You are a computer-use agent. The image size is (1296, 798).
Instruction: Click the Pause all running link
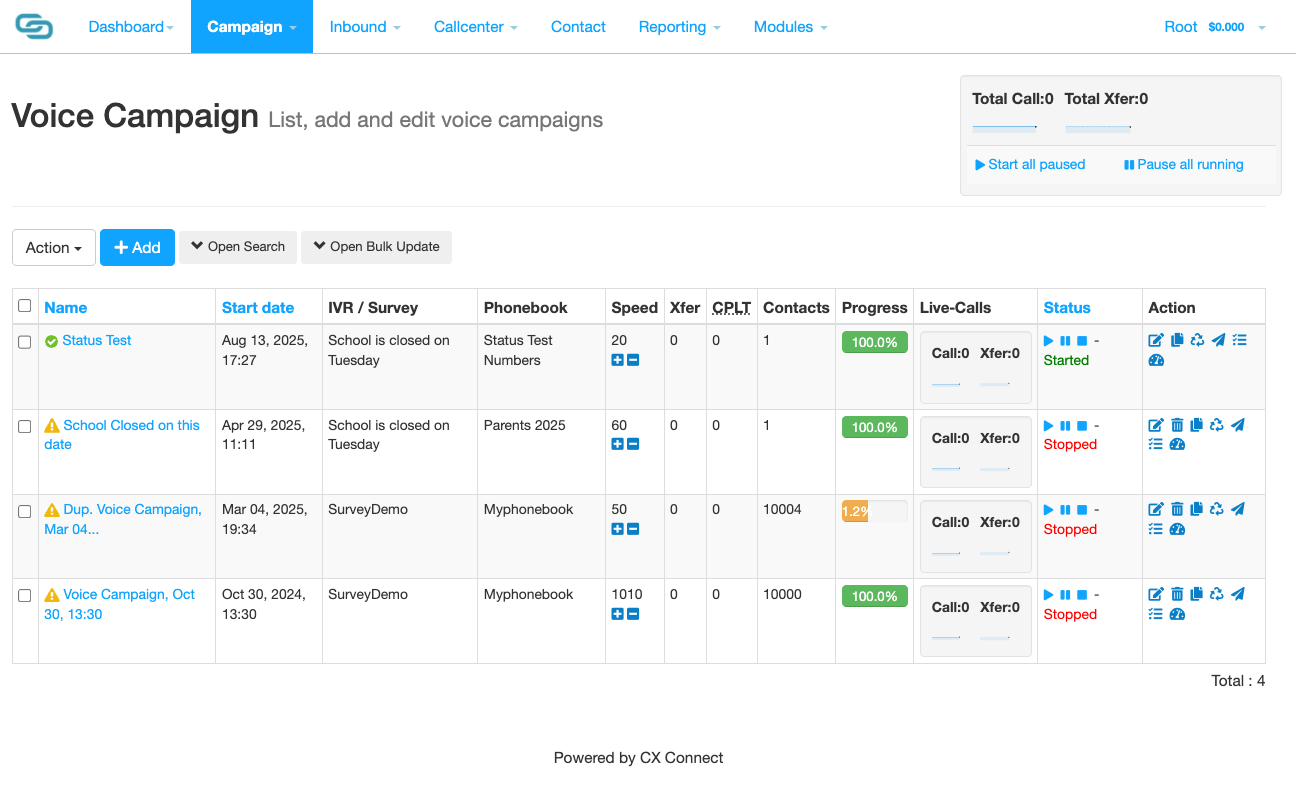1183,165
